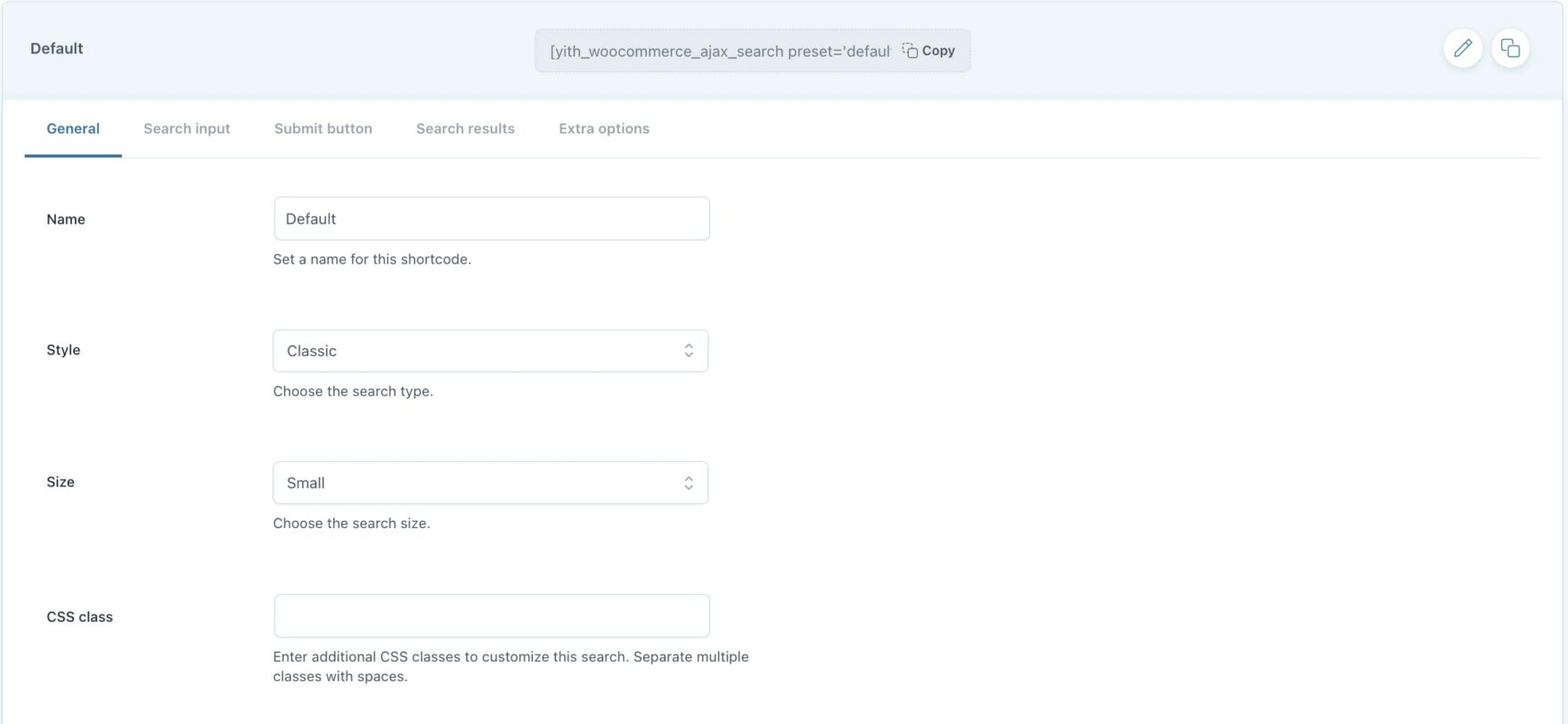
Task: Click 'Set a name for this shortcode.' text
Action: coord(372,259)
